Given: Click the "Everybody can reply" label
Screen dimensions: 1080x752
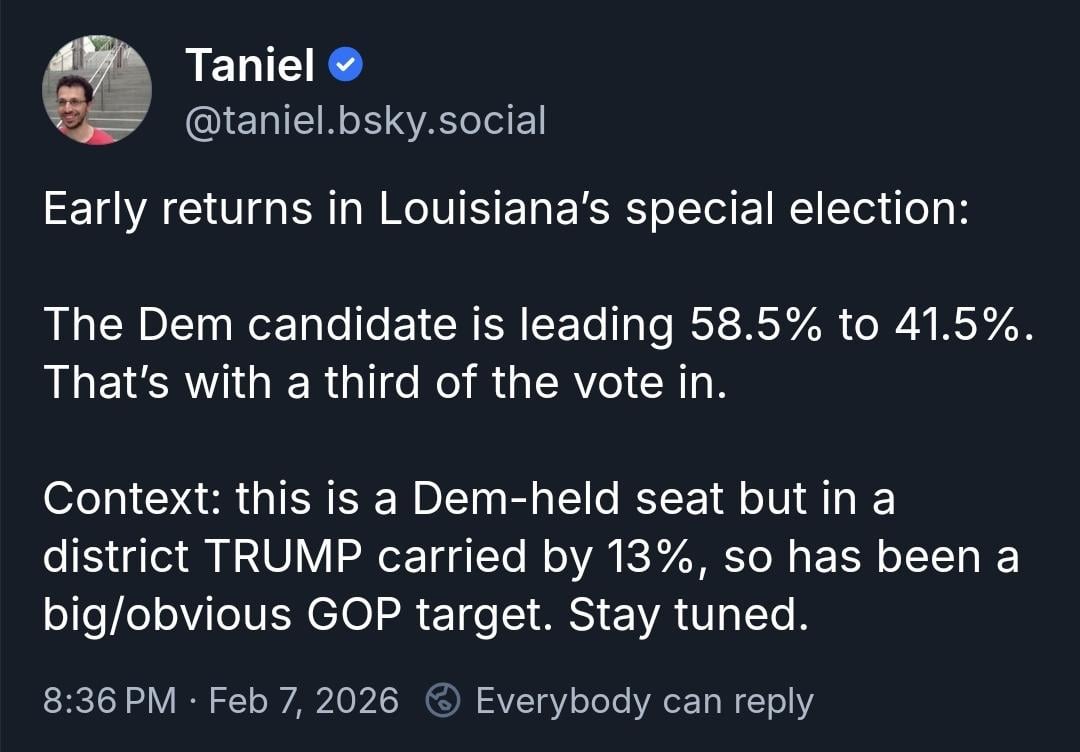Looking at the screenshot, I should 644,701.
